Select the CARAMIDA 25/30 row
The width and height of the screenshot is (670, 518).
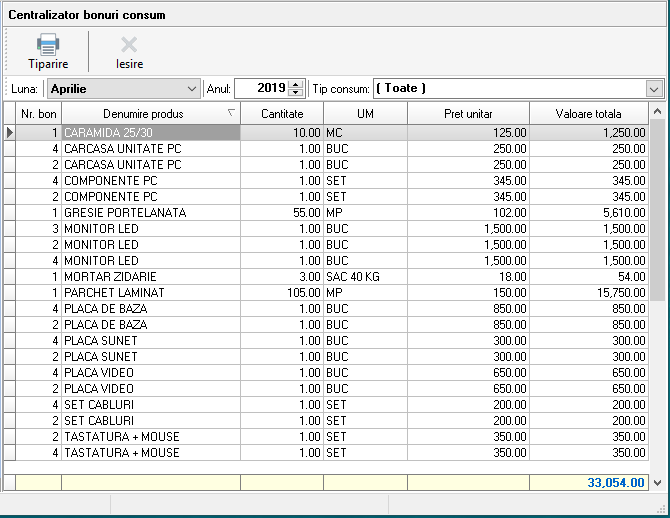pos(150,133)
